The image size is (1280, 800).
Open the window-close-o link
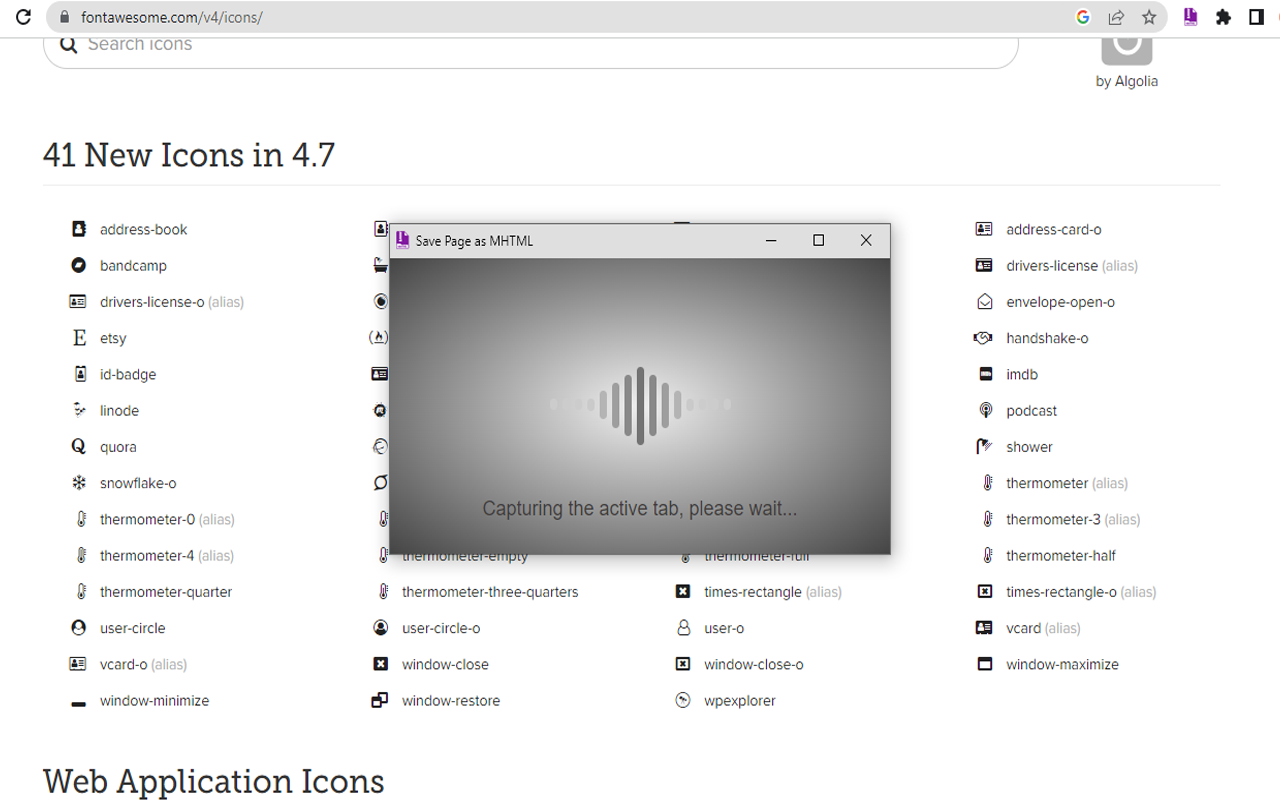click(753, 664)
